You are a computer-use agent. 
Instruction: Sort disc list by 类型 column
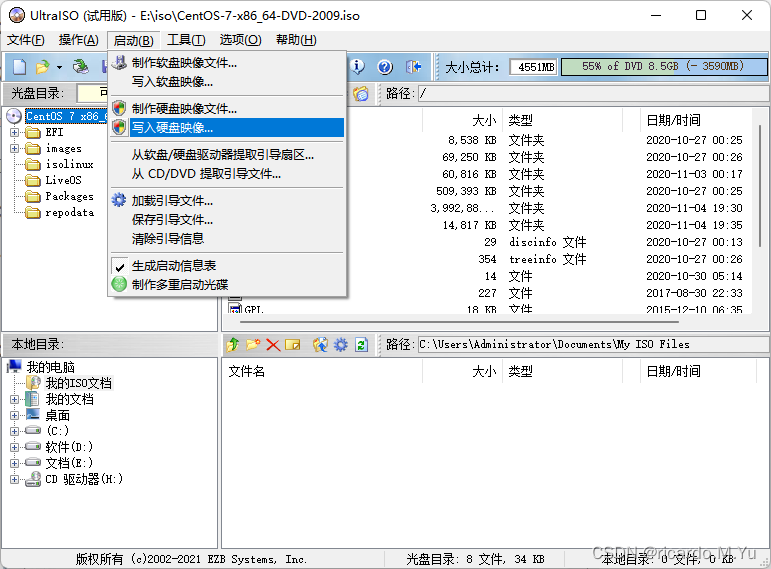562,120
